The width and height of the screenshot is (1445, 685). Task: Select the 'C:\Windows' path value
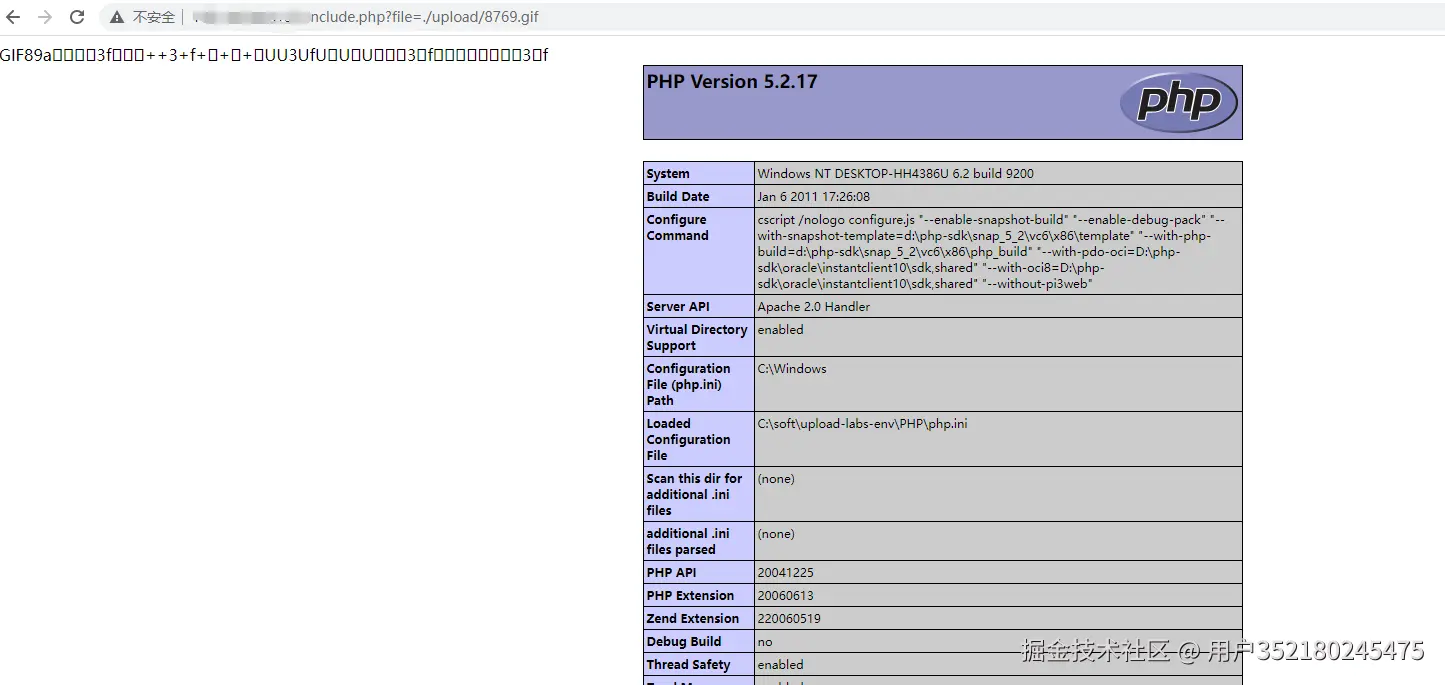[792, 369]
